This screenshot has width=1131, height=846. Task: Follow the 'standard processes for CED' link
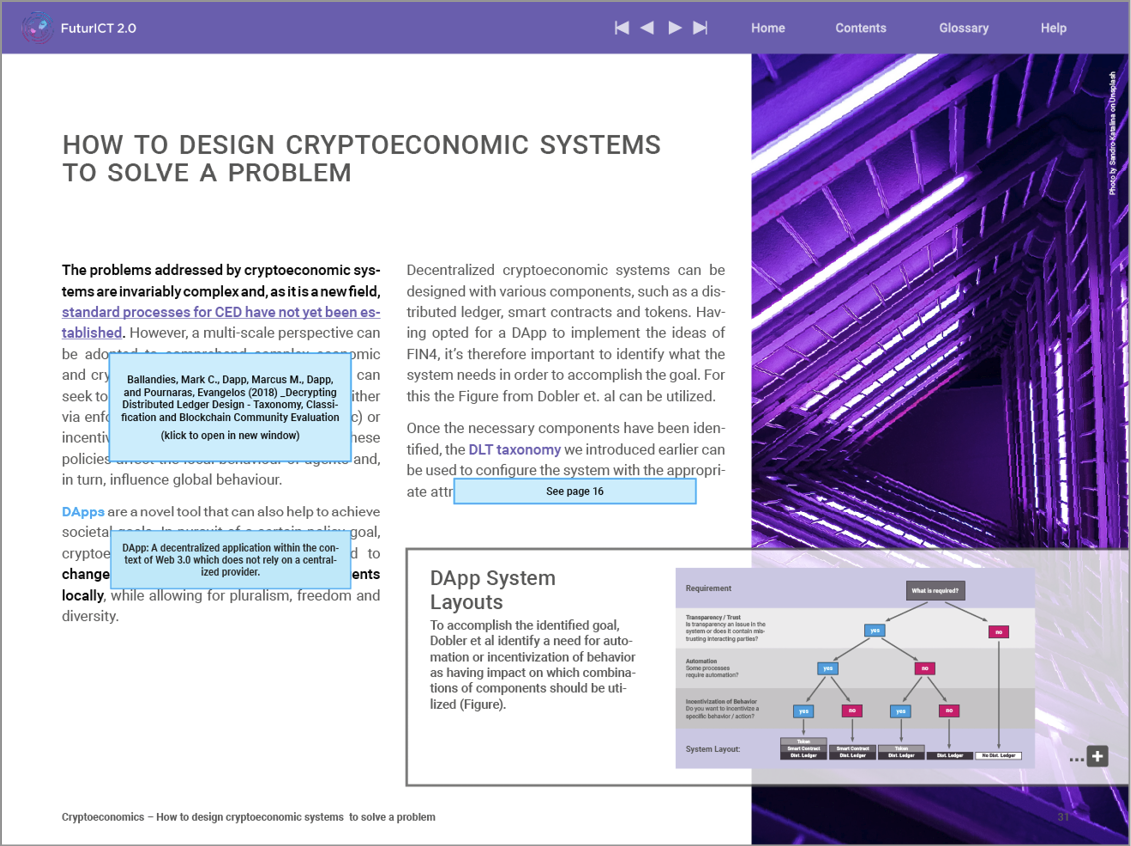coord(220,312)
